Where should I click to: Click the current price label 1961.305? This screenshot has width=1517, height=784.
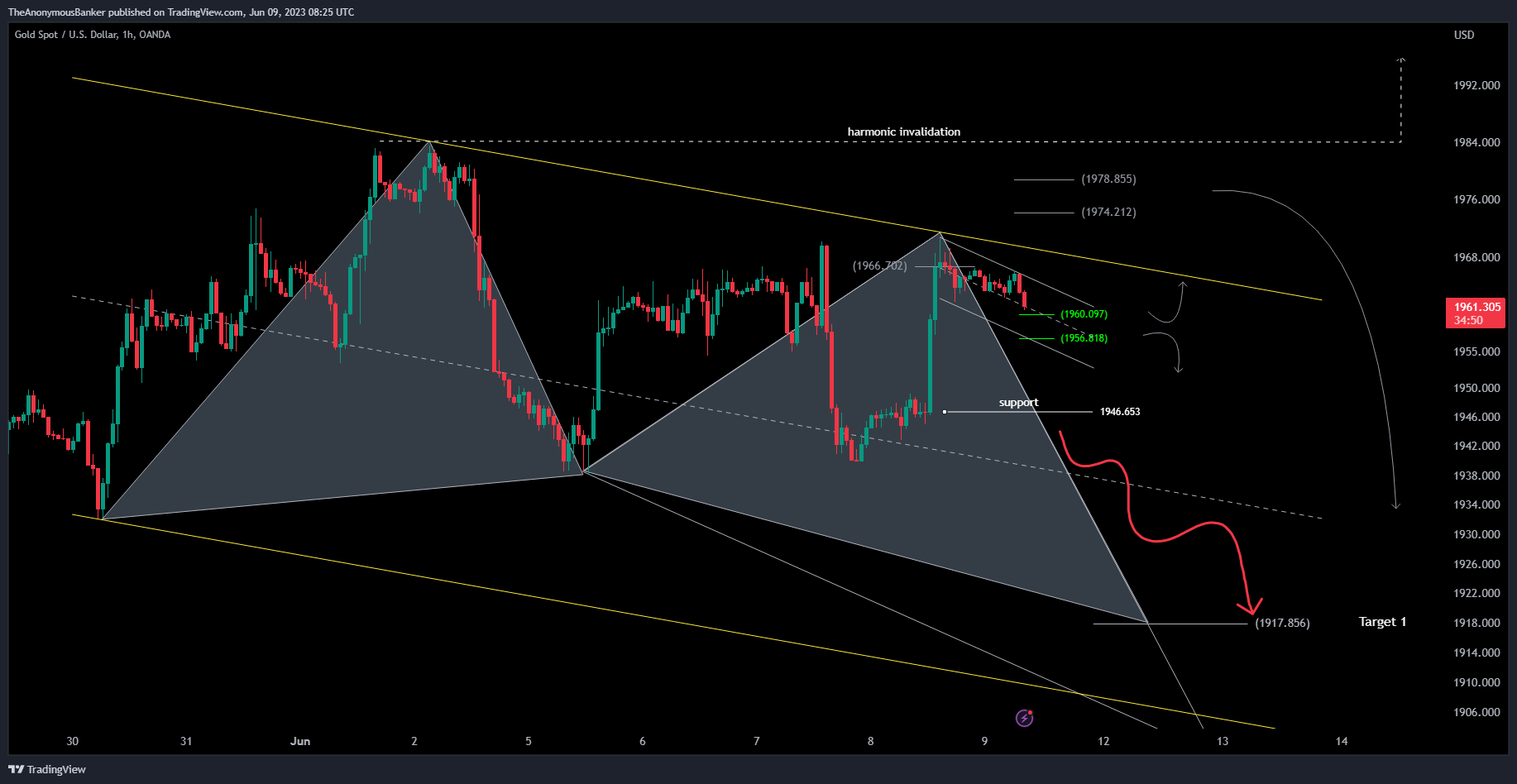tap(1475, 313)
